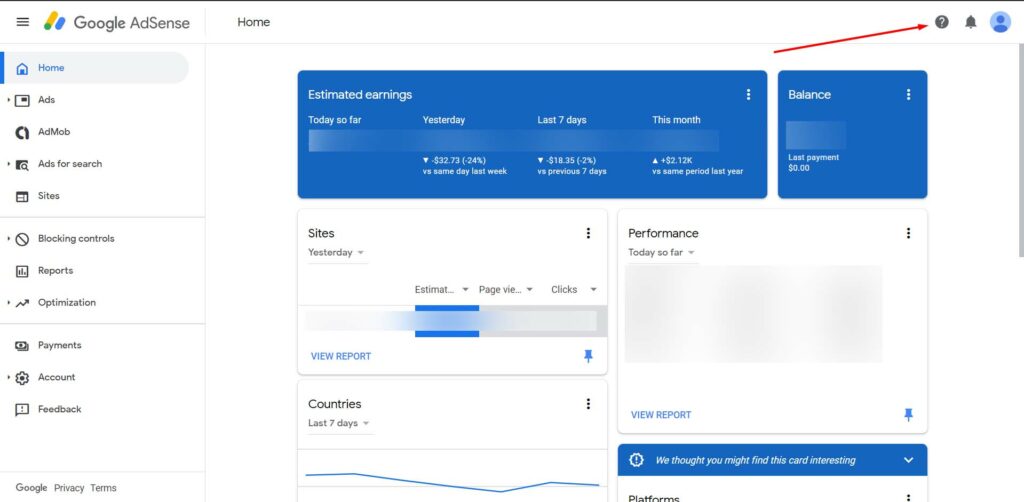Open the Terms footer link
The width and height of the screenshot is (1024, 502).
tap(103, 488)
